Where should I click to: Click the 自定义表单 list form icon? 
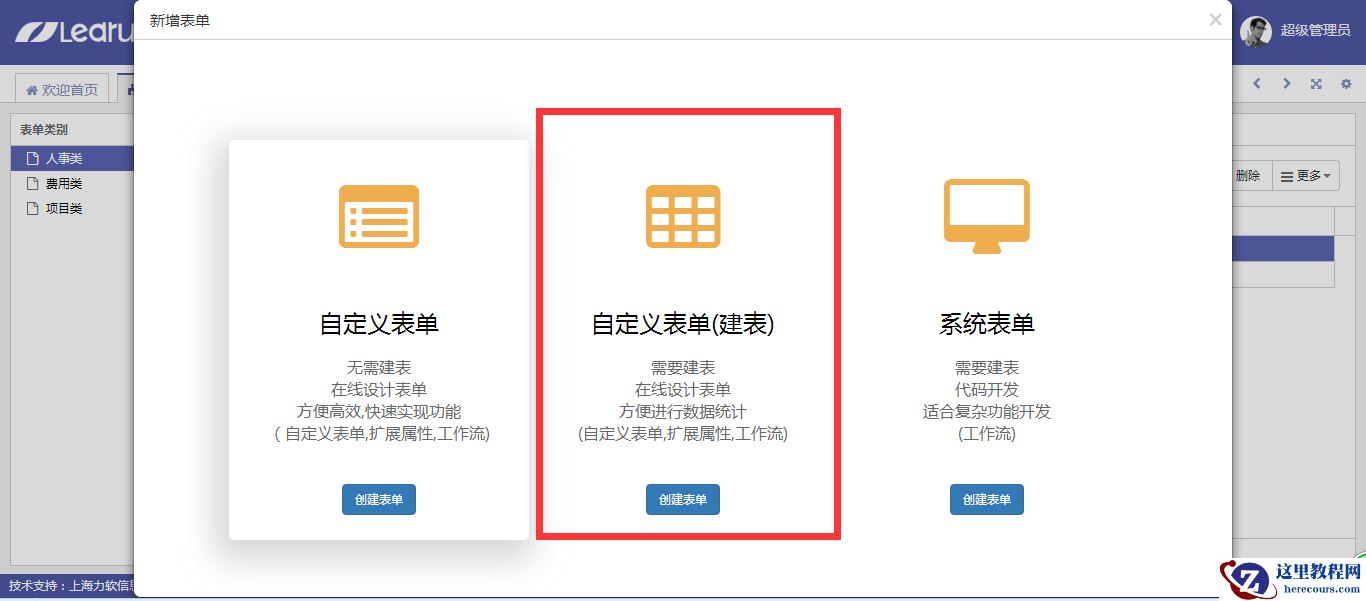(379, 216)
